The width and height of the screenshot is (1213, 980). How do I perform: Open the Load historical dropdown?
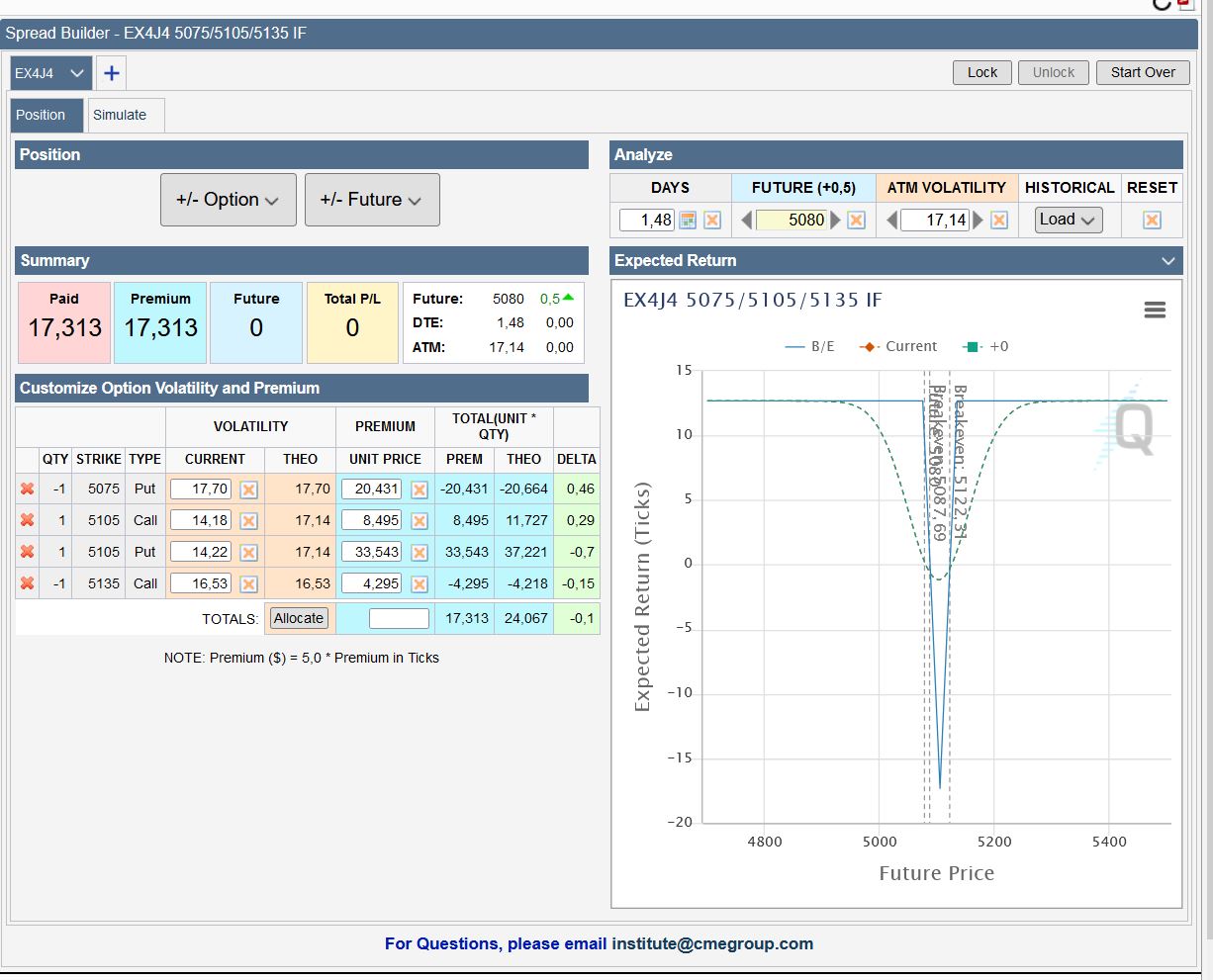(1068, 220)
